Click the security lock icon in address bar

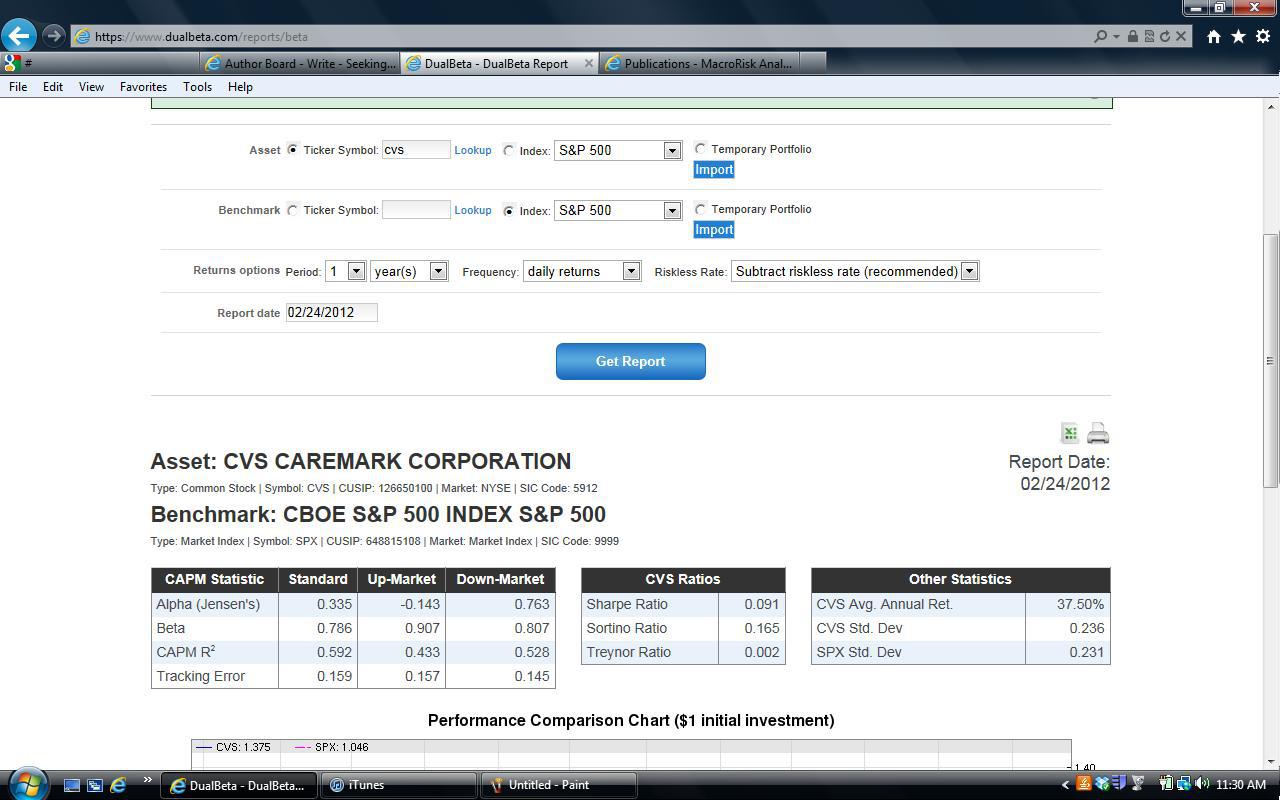point(1132,36)
